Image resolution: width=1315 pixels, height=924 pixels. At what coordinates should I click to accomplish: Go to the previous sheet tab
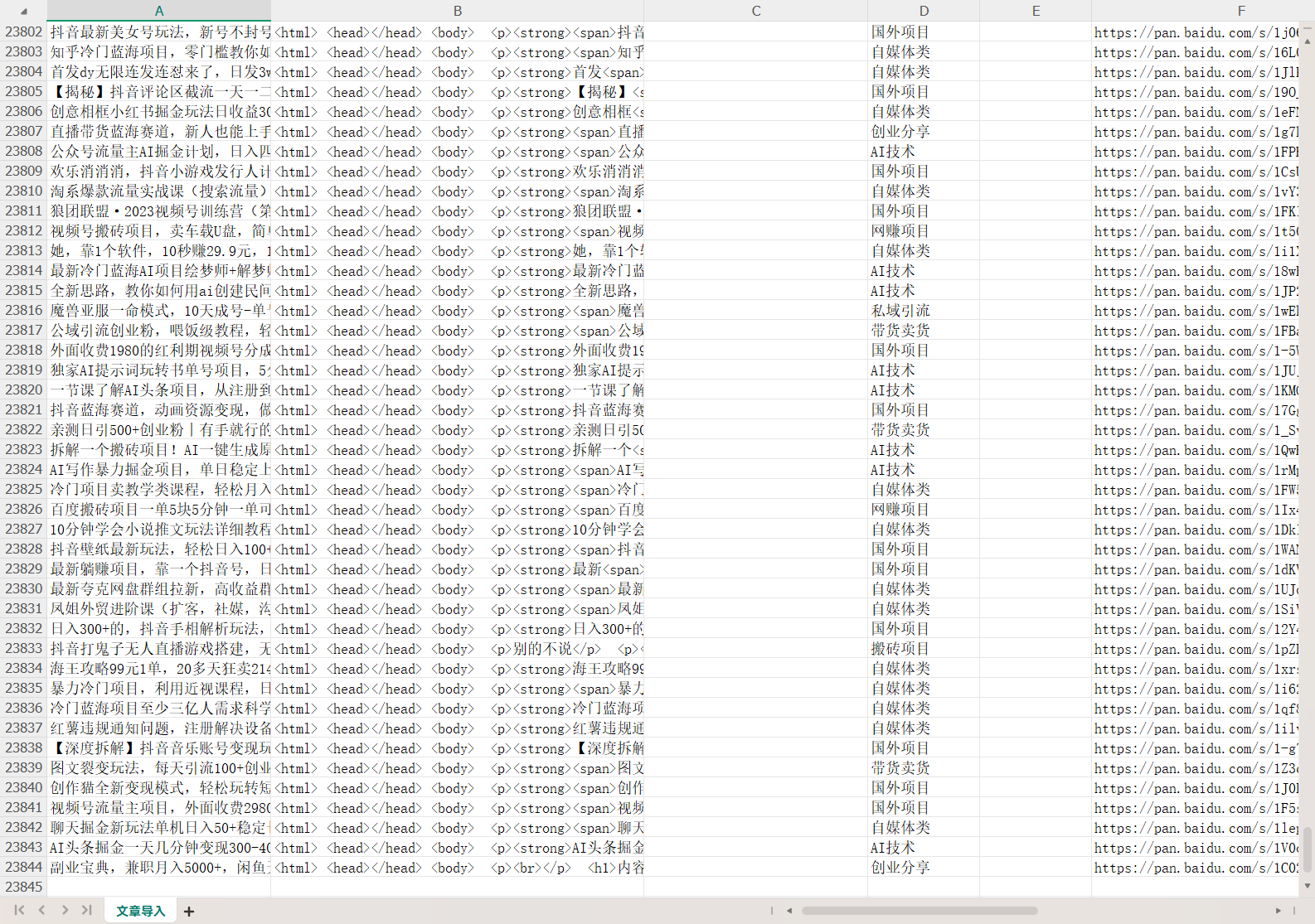41,910
